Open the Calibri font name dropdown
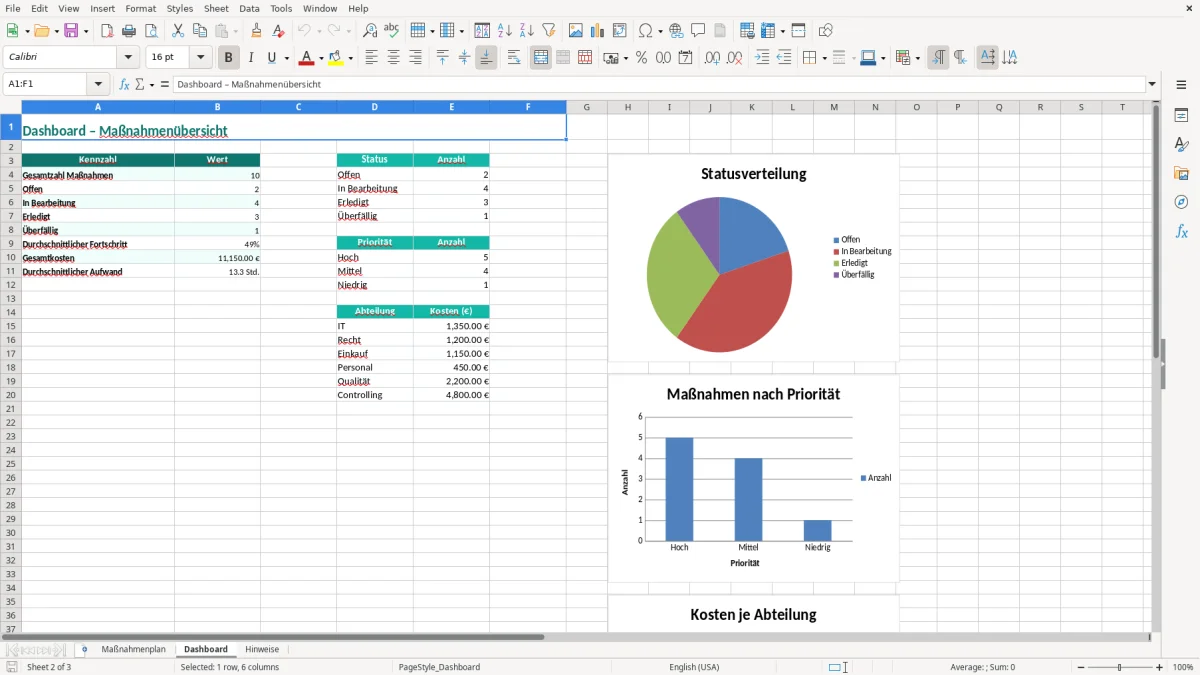Screen dimensions: 1200x675 point(128,58)
